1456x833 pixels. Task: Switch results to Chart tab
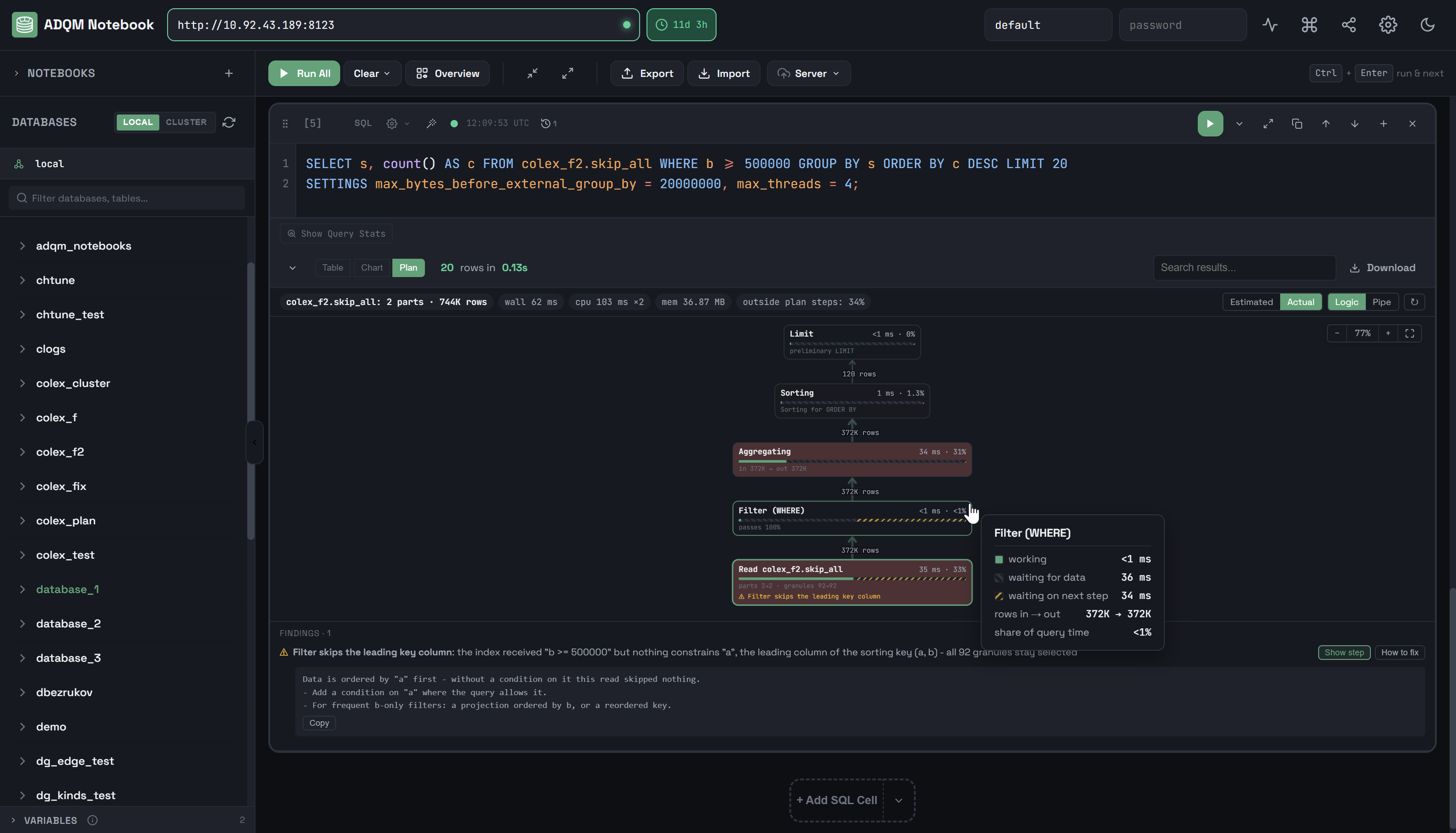[x=372, y=268]
